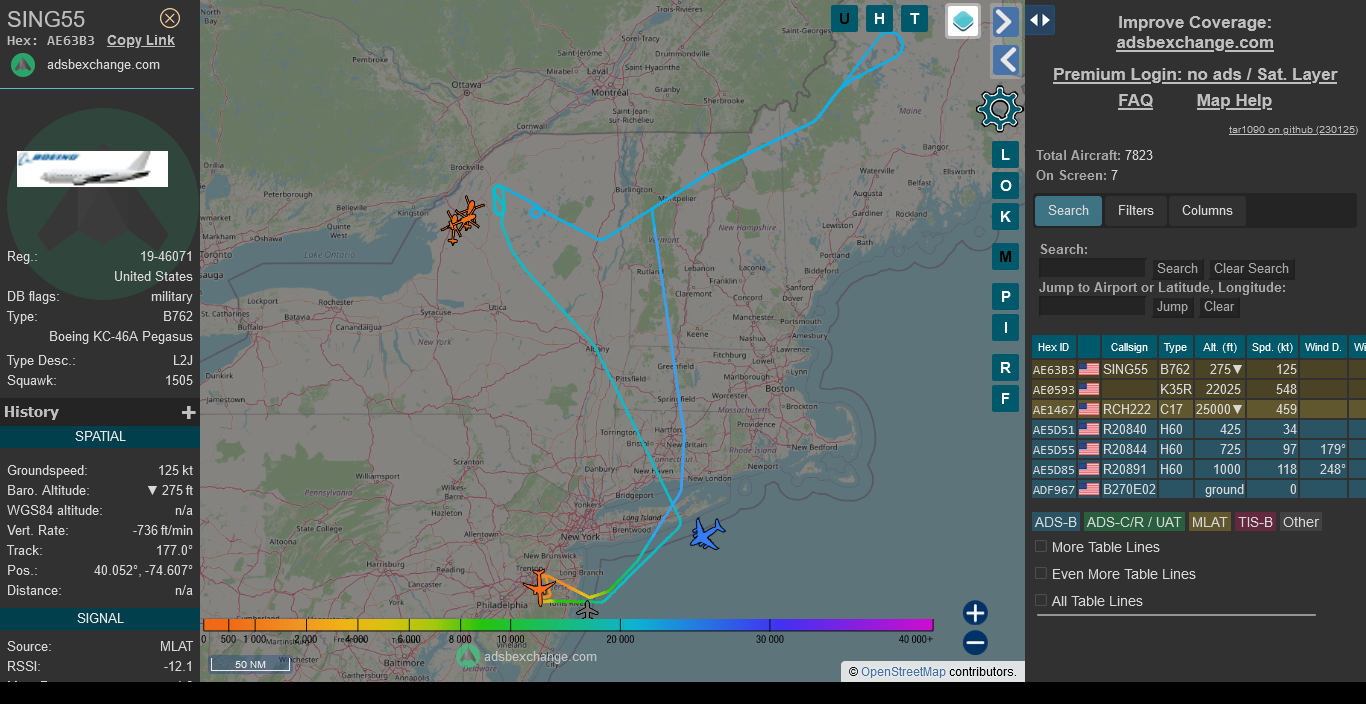Viewport: 1366px width, 704px height.
Task: Sort table by Type column
Action: (1176, 347)
